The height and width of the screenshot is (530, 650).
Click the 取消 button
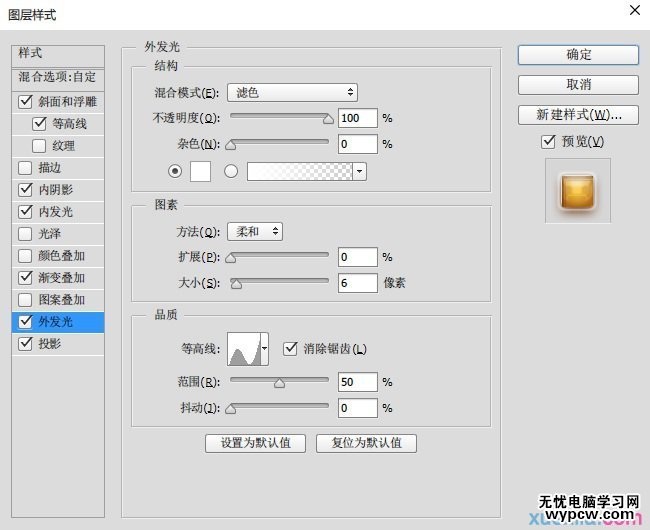(578, 85)
